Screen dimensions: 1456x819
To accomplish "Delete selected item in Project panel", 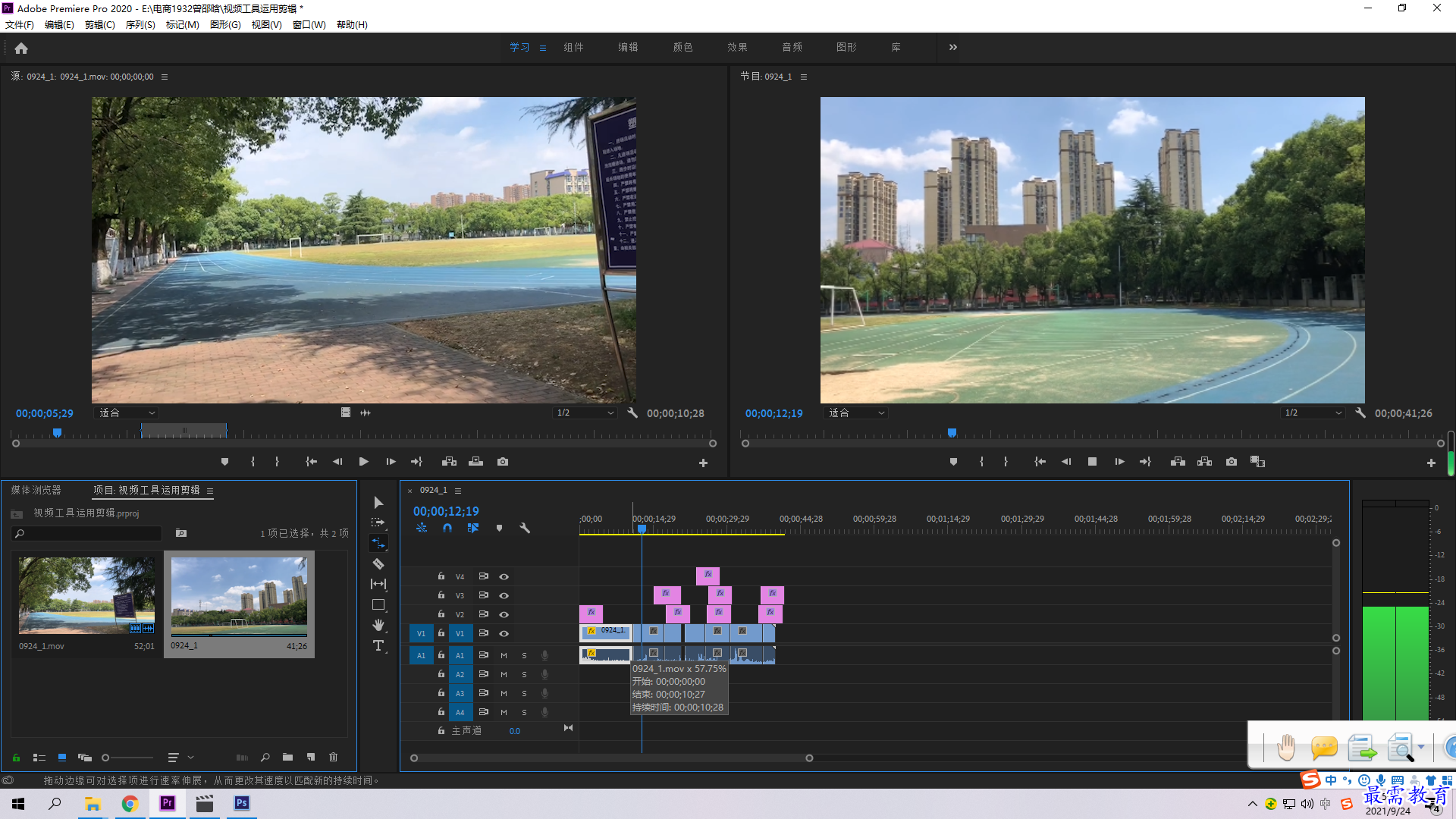I will pyautogui.click(x=333, y=757).
